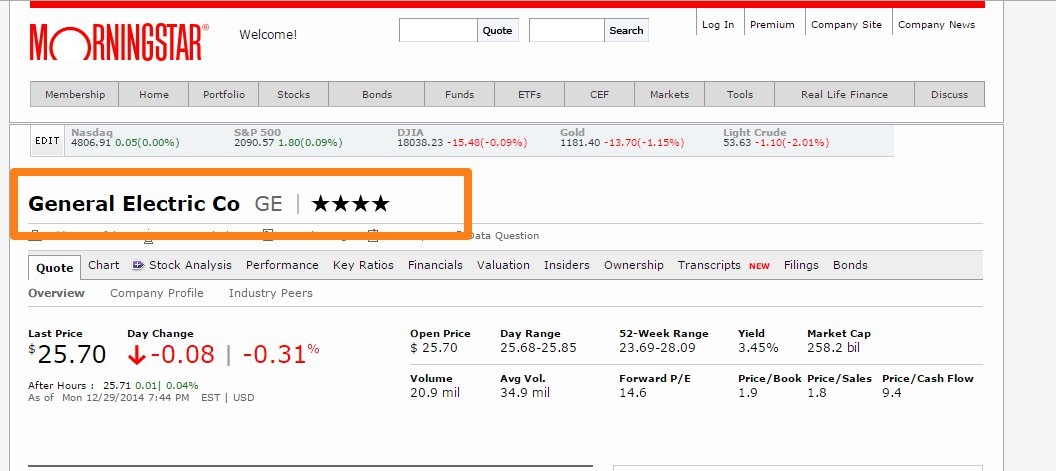1056x471 pixels.
Task: Click the red day-change down arrow
Action: (136, 355)
